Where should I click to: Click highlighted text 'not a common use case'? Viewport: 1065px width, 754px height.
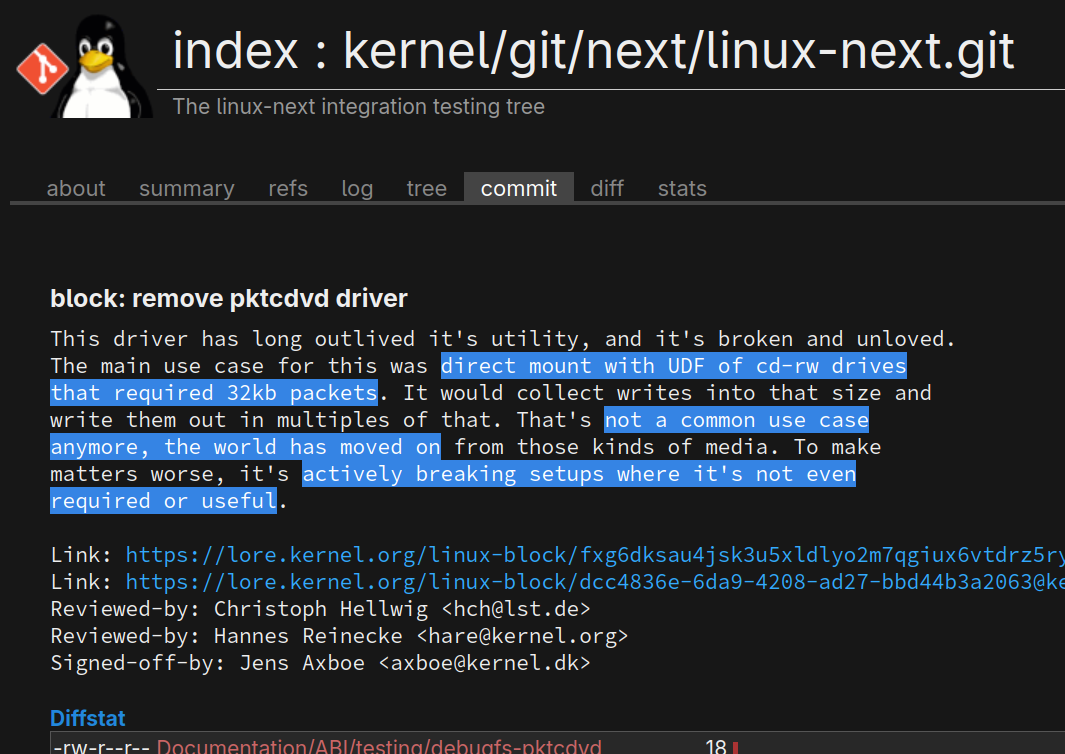click(x=737, y=420)
